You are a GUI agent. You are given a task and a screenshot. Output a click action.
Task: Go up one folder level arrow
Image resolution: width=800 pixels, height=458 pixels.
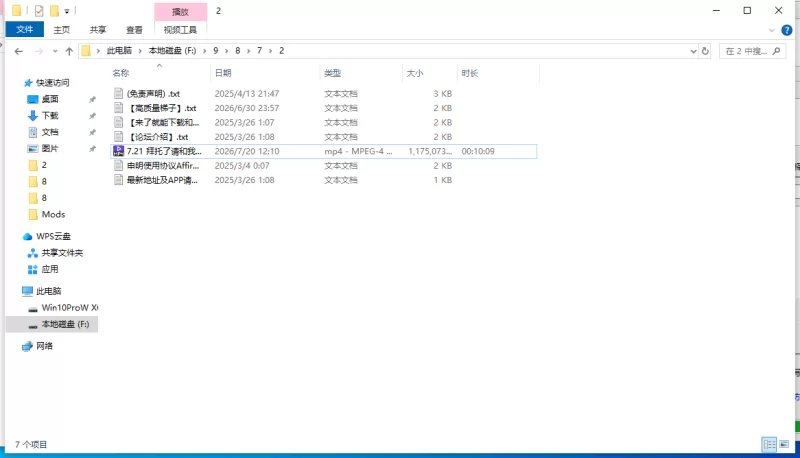69,51
